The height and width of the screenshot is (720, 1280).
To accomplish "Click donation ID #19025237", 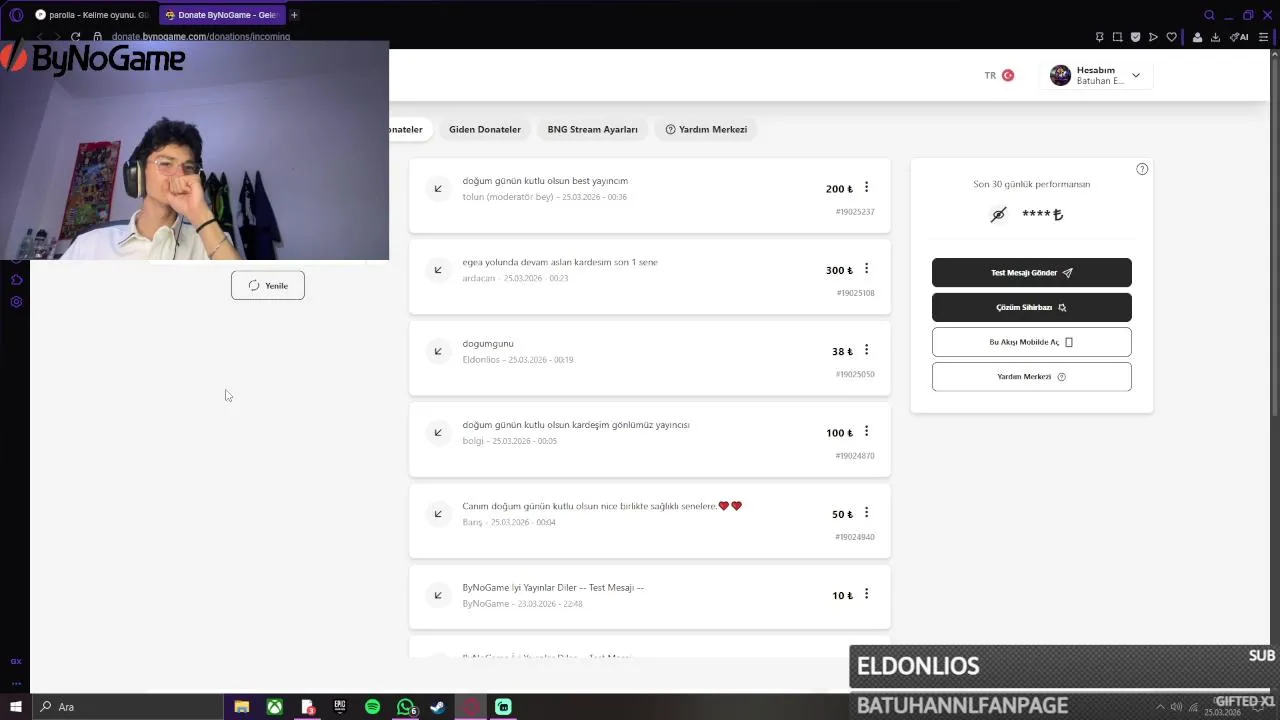I will tap(855, 212).
